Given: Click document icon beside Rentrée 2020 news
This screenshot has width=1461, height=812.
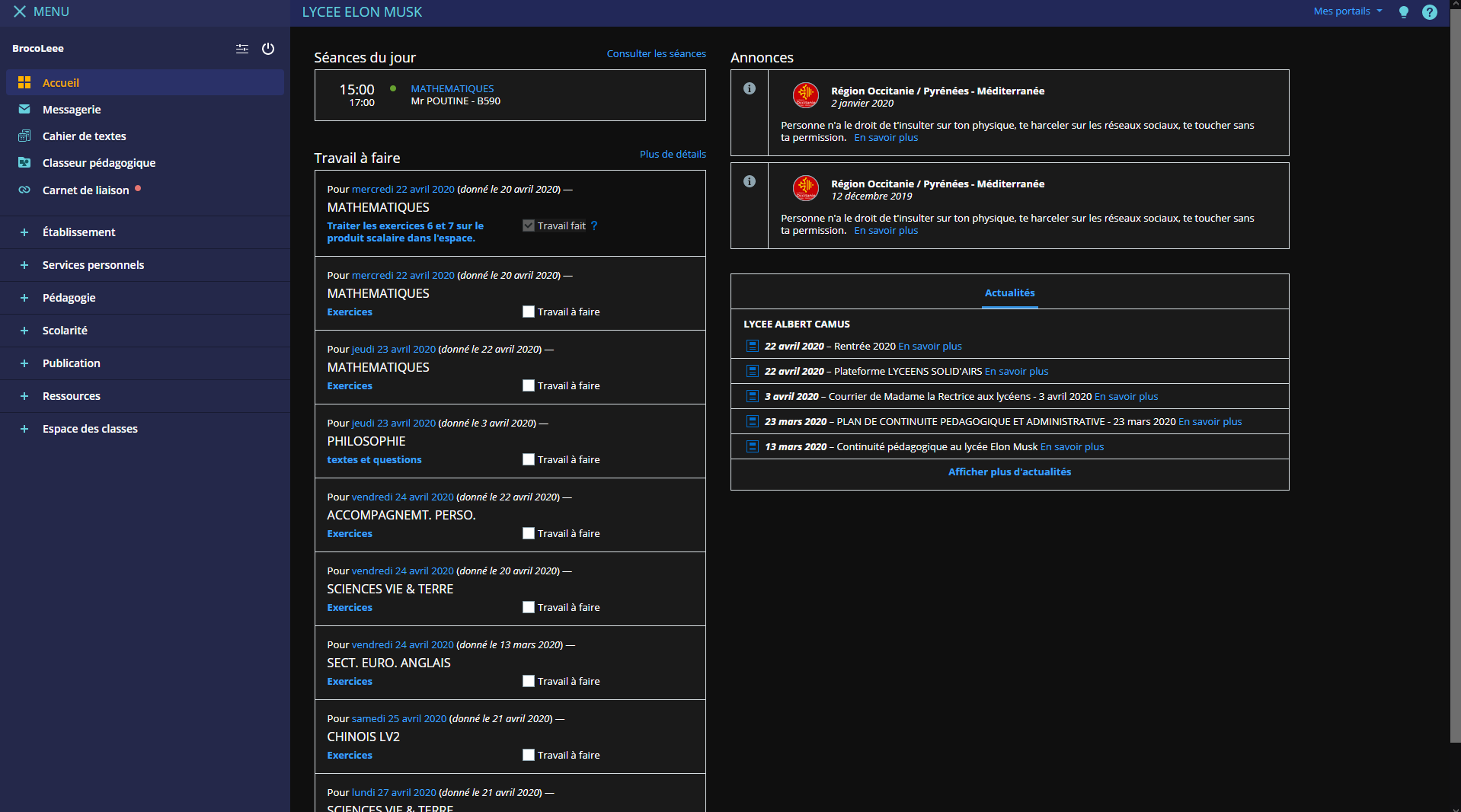Looking at the screenshot, I should [752, 346].
